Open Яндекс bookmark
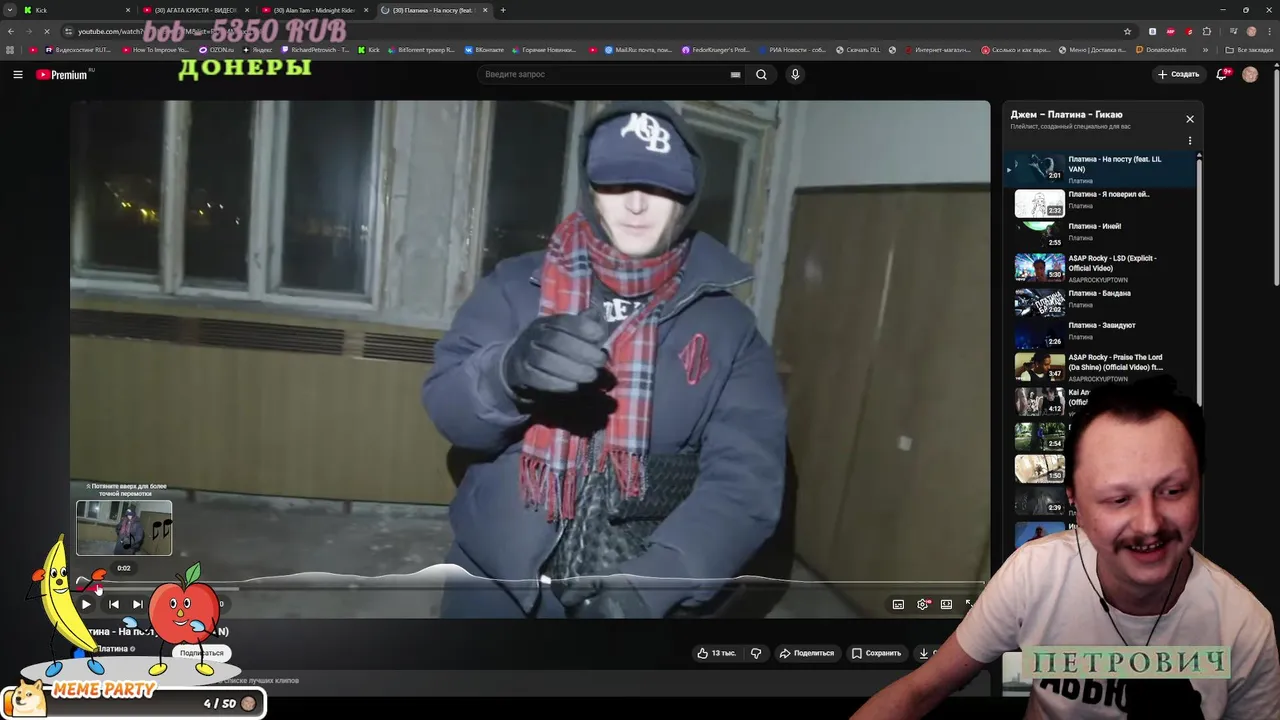This screenshot has height=720, width=1280. pos(258,50)
